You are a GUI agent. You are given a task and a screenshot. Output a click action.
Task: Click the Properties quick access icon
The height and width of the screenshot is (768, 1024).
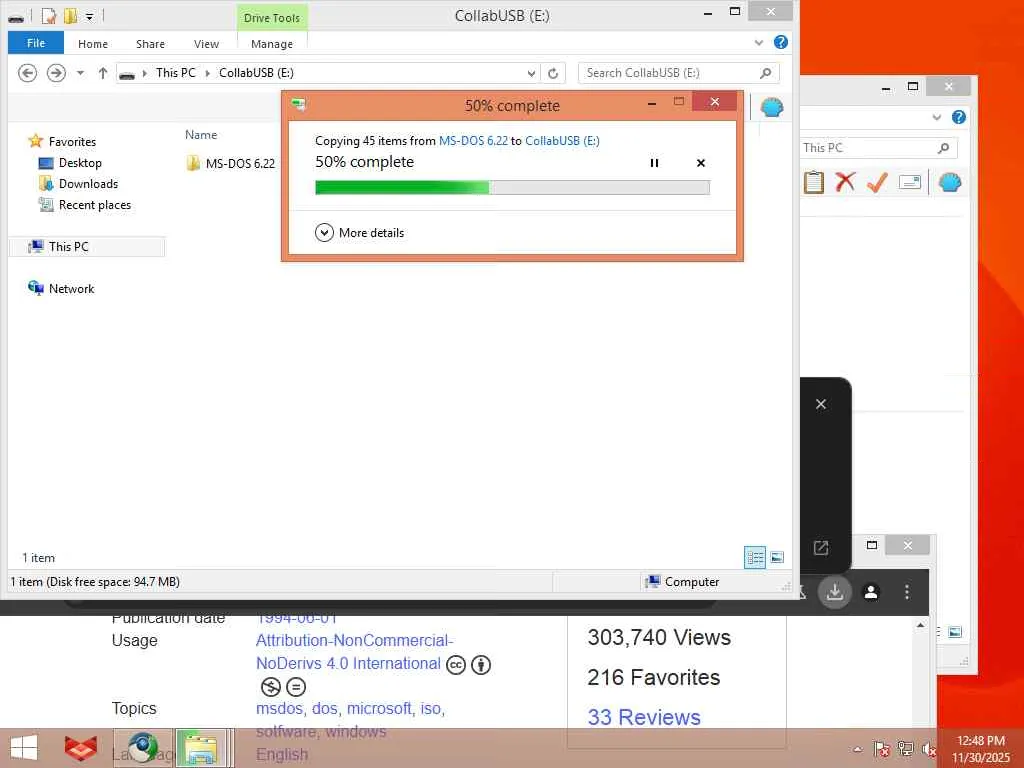tap(48, 16)
